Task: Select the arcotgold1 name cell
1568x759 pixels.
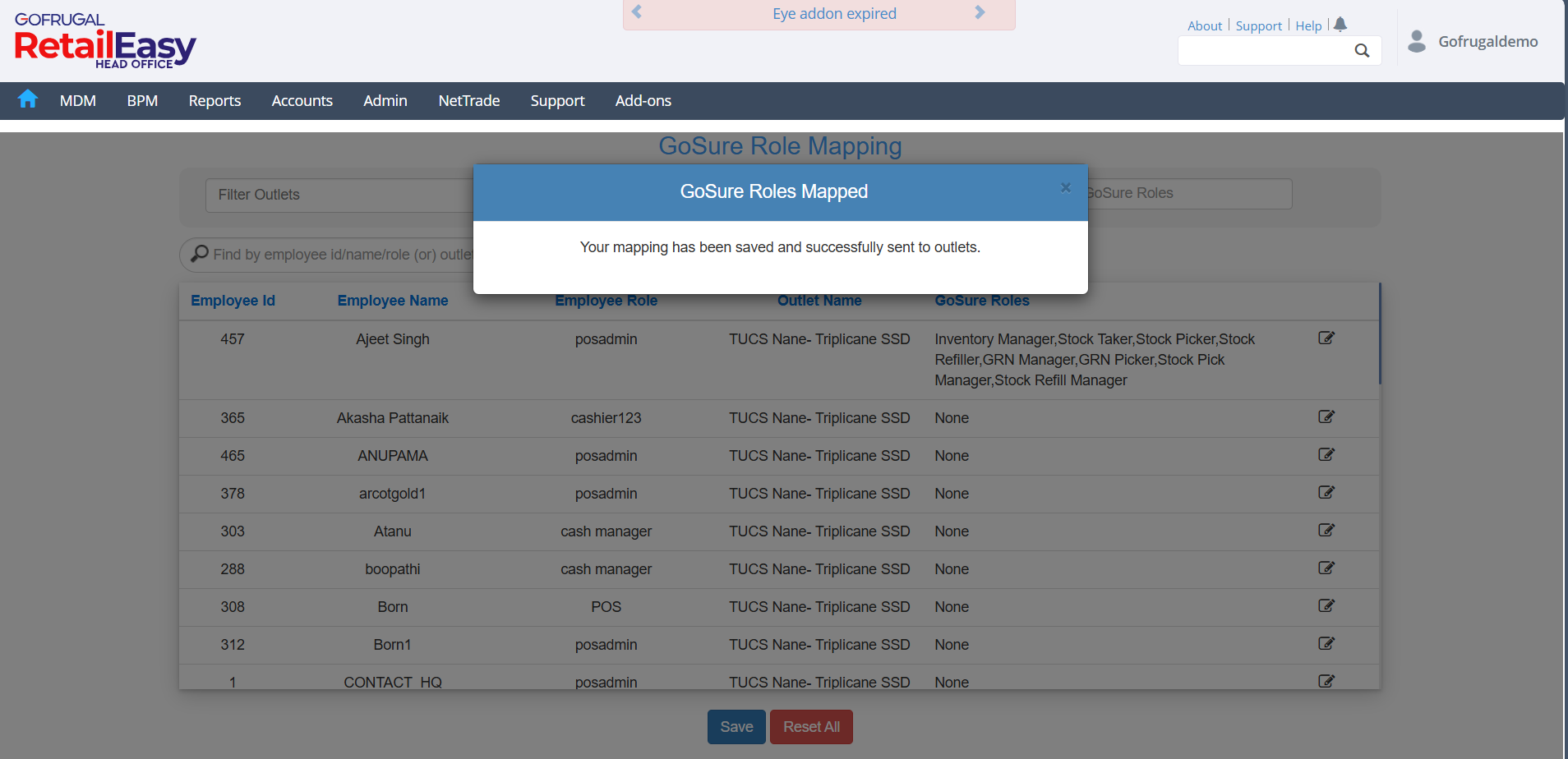Action: pyautogui.click(x=393, y=494)
